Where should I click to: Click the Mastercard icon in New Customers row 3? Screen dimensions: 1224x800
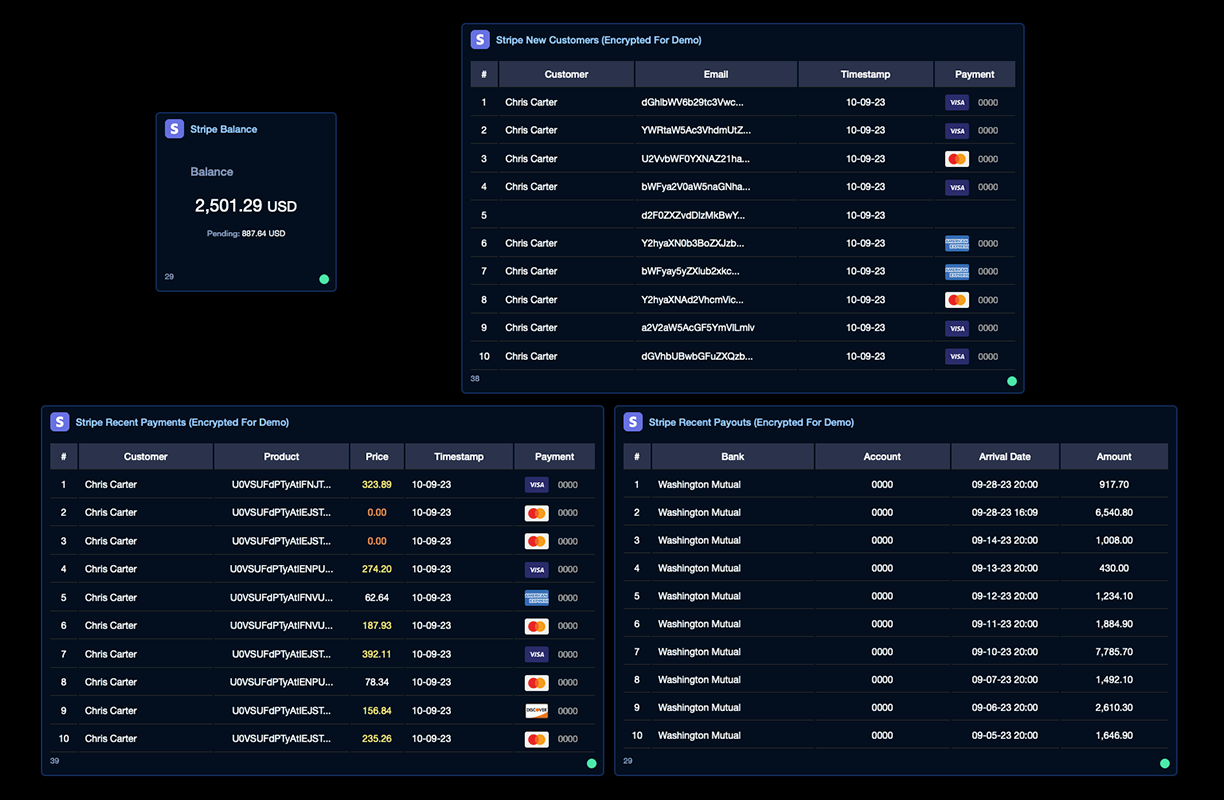tap(957, 159)
